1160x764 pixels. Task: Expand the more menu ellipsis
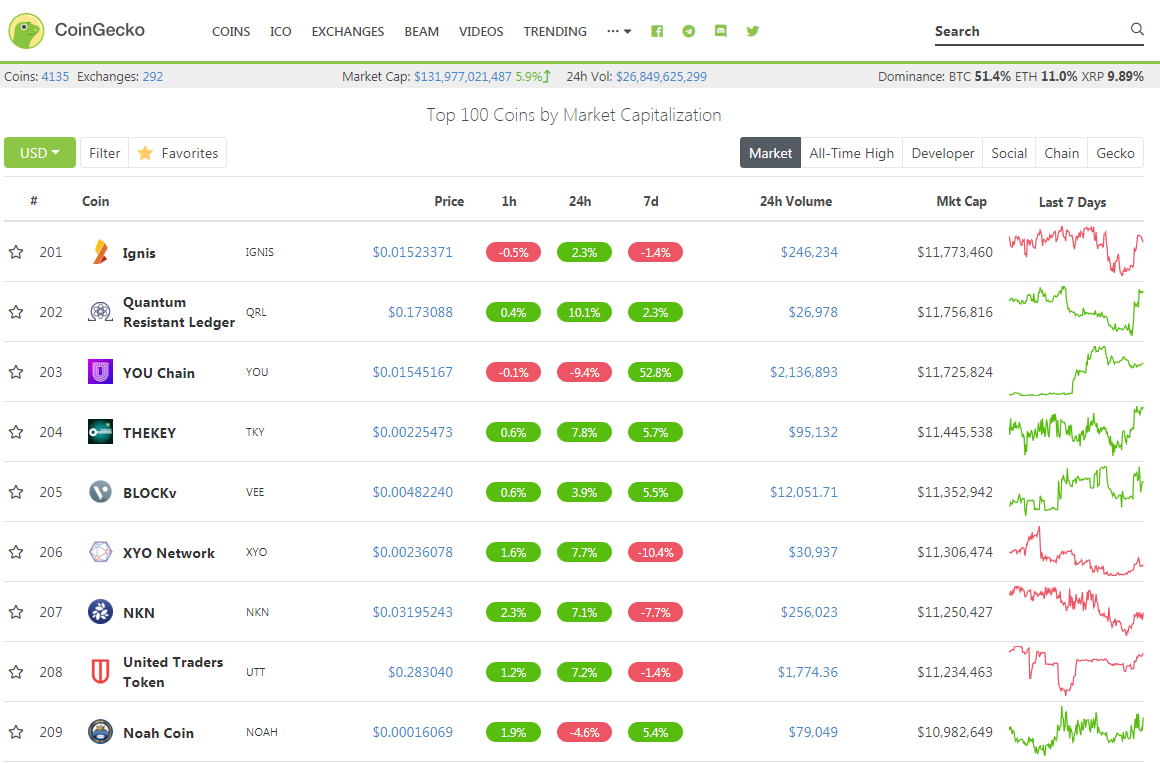(x=618, y=31)
